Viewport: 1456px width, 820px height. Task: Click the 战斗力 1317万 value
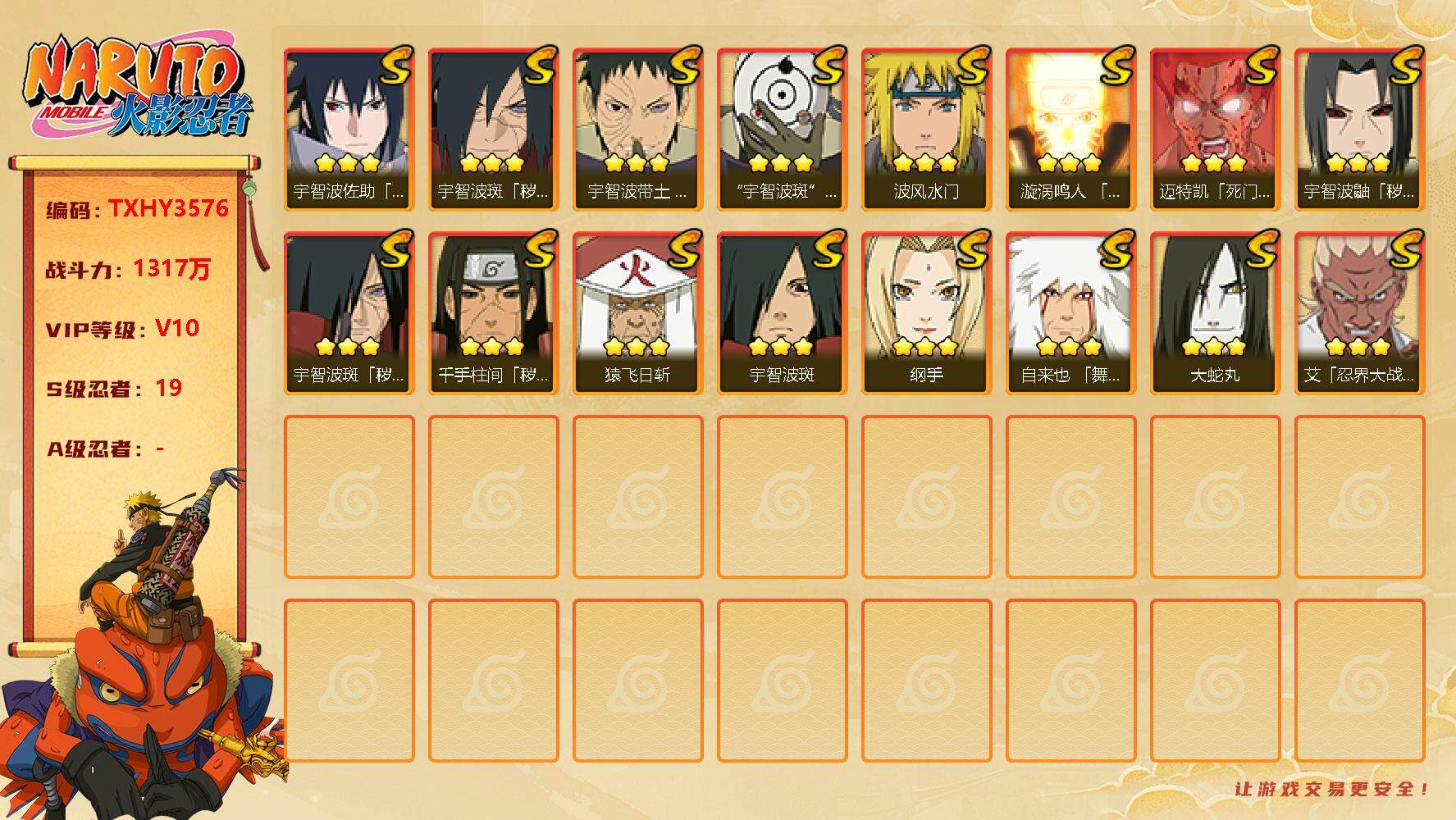[171, 268]
